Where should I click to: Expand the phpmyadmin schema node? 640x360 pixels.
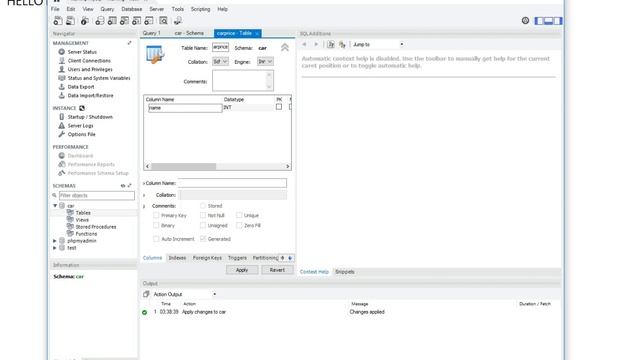coord(55,241)
